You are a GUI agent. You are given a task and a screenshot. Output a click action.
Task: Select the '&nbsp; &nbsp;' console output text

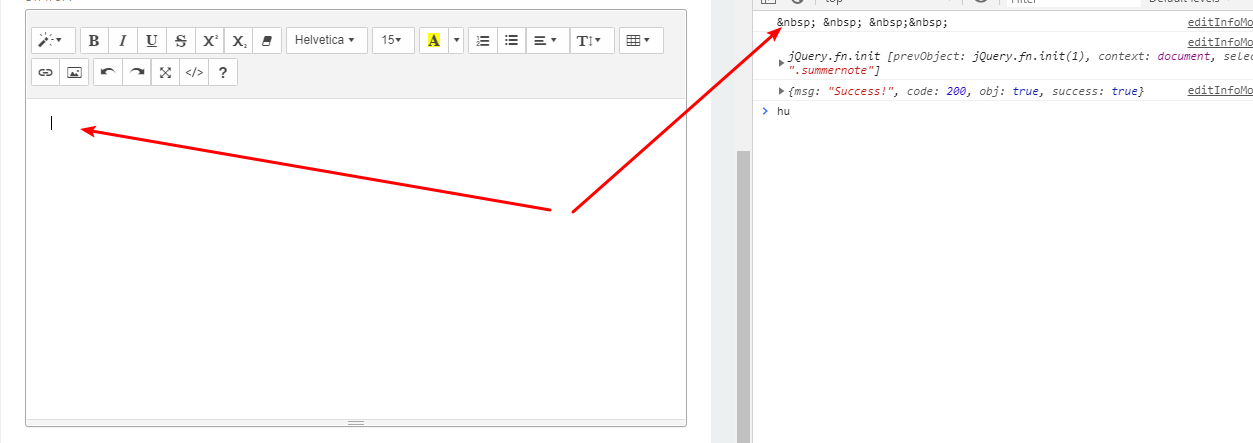pyautogui.click(x=862, y=22)
